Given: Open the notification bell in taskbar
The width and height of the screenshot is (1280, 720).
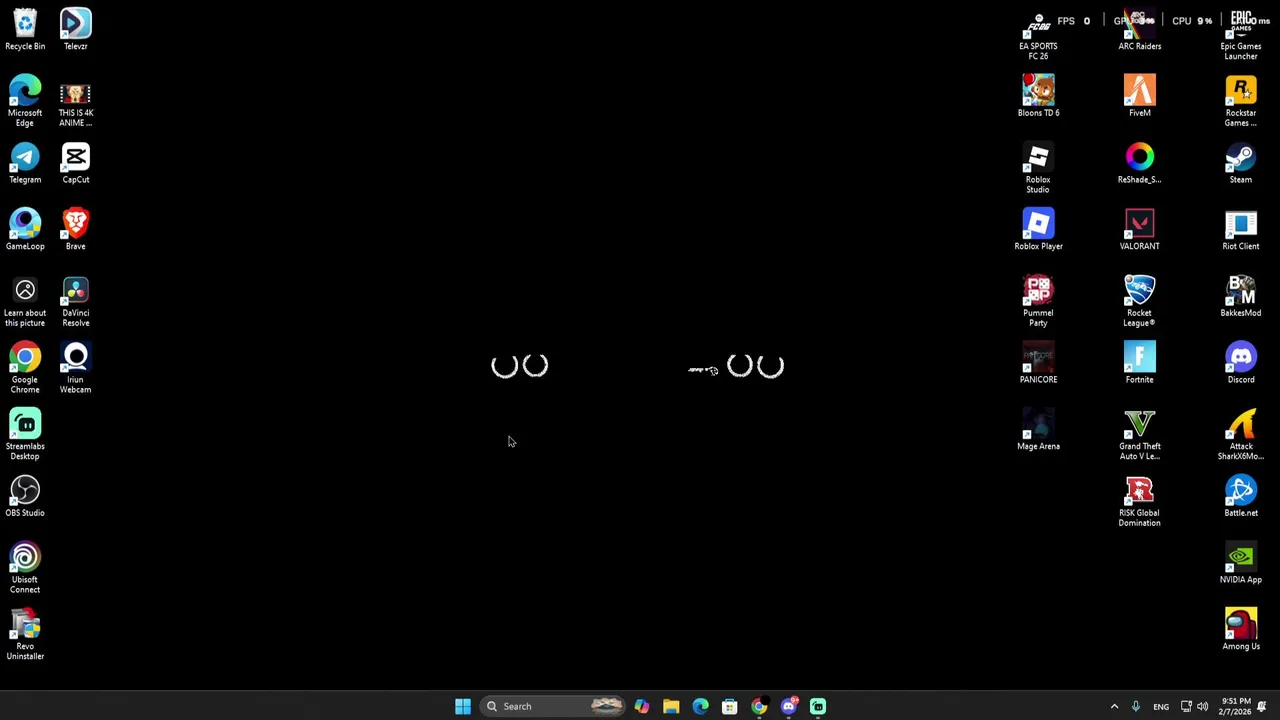Looking at the screenshot, I should (1262, 706).
